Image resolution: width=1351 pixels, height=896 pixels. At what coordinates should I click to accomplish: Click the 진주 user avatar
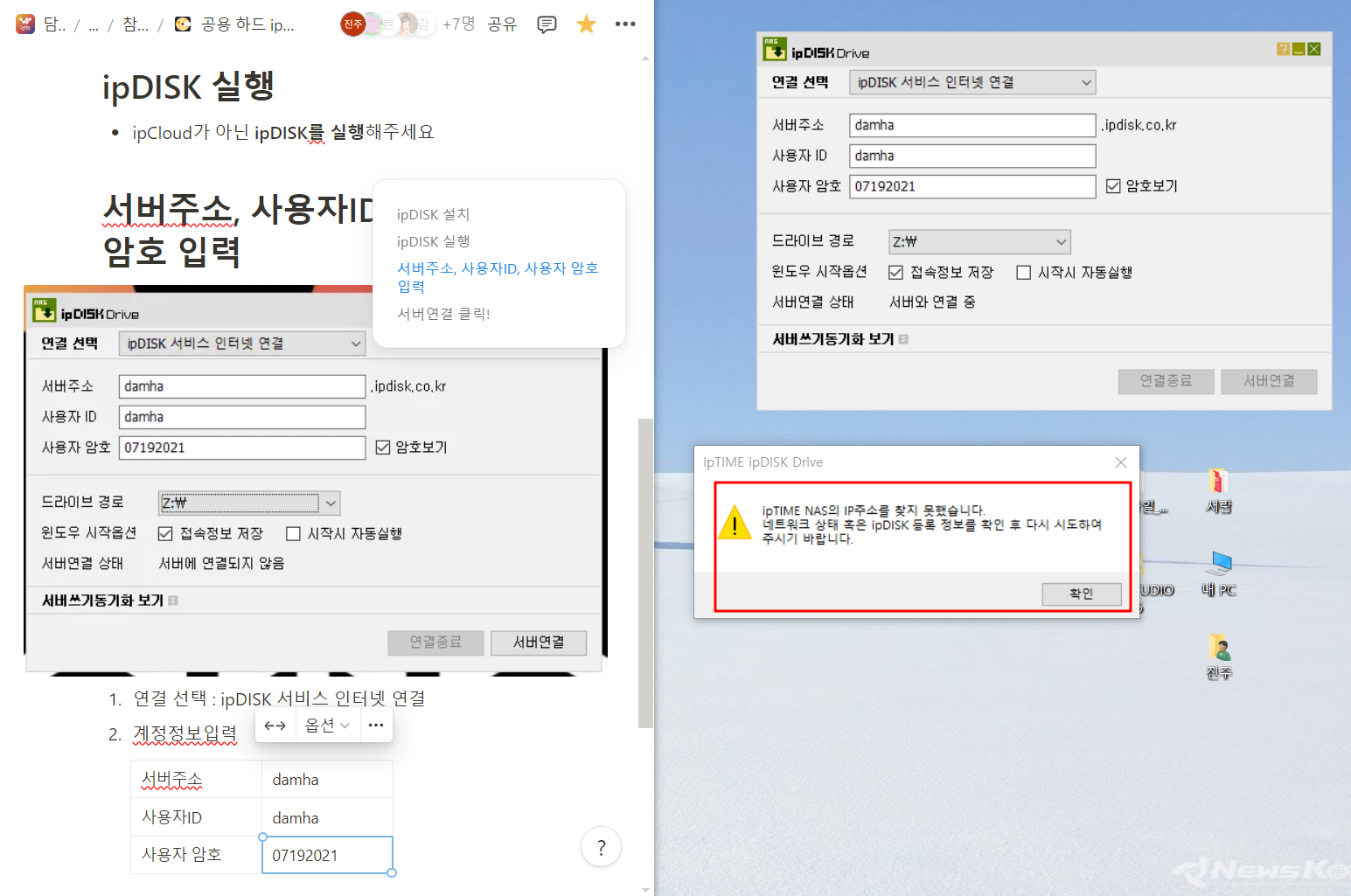352,24
